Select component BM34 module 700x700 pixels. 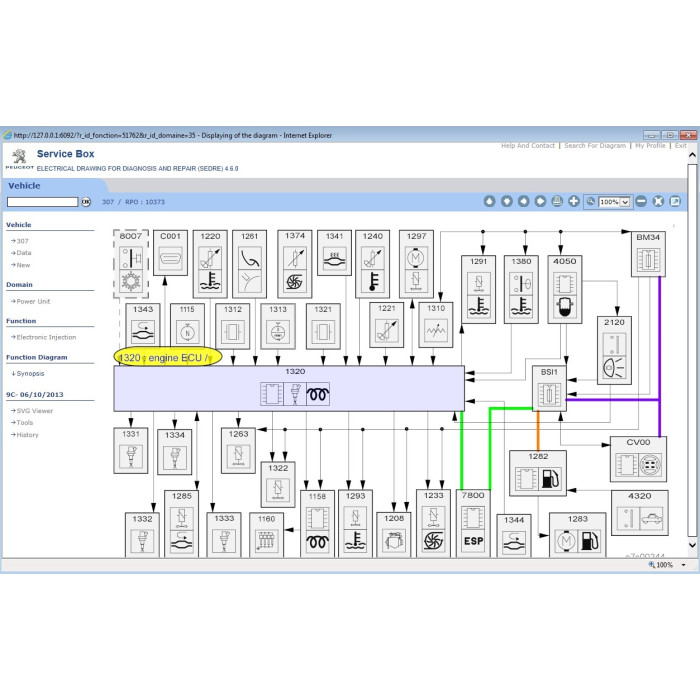(x=648, y=254)
